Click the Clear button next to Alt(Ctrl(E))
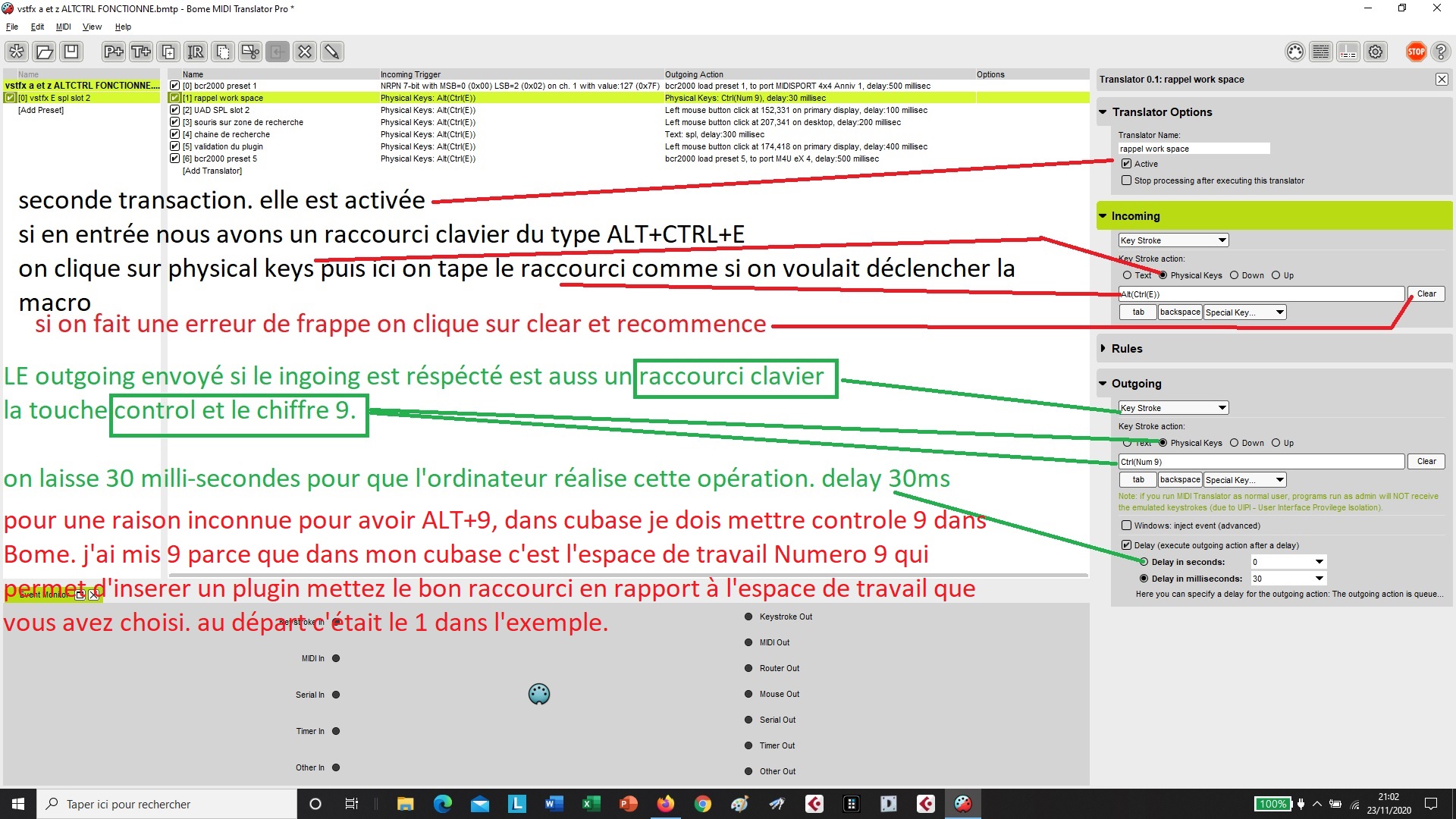Screen dimensions: 1456x819 1426,293
